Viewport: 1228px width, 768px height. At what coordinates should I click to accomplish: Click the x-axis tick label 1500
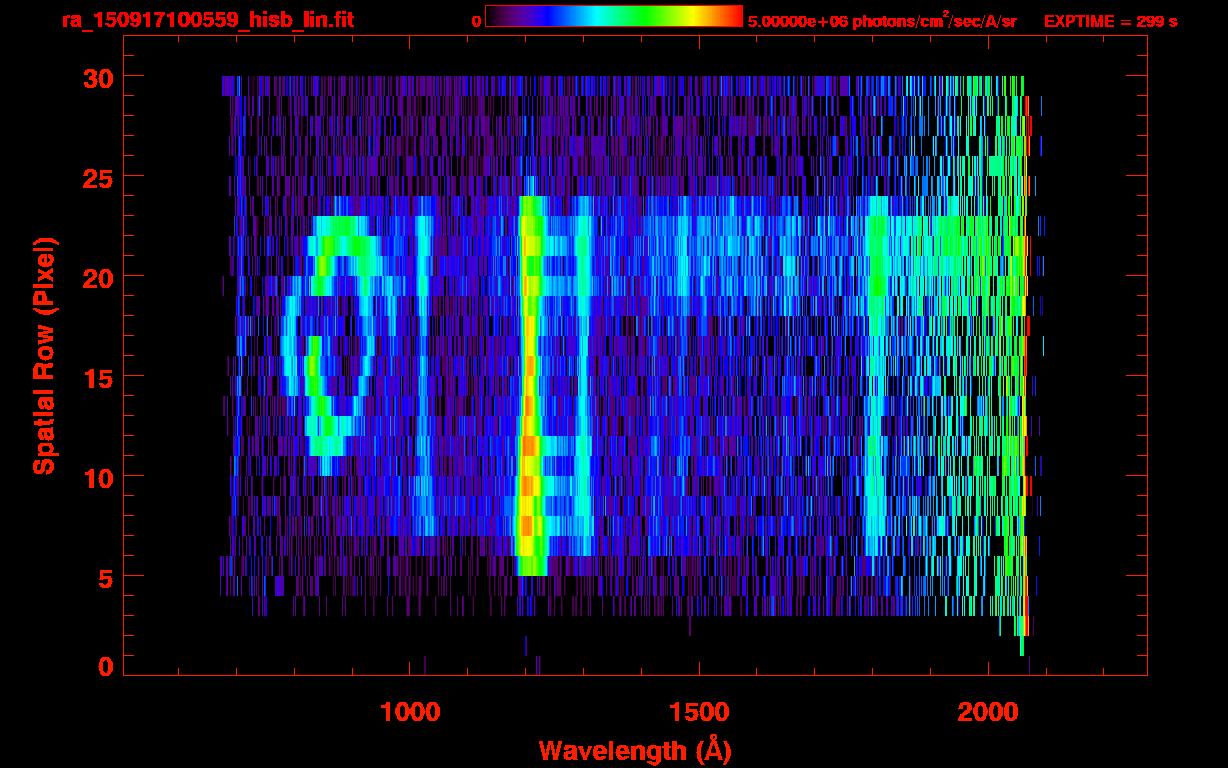(698, 711)
